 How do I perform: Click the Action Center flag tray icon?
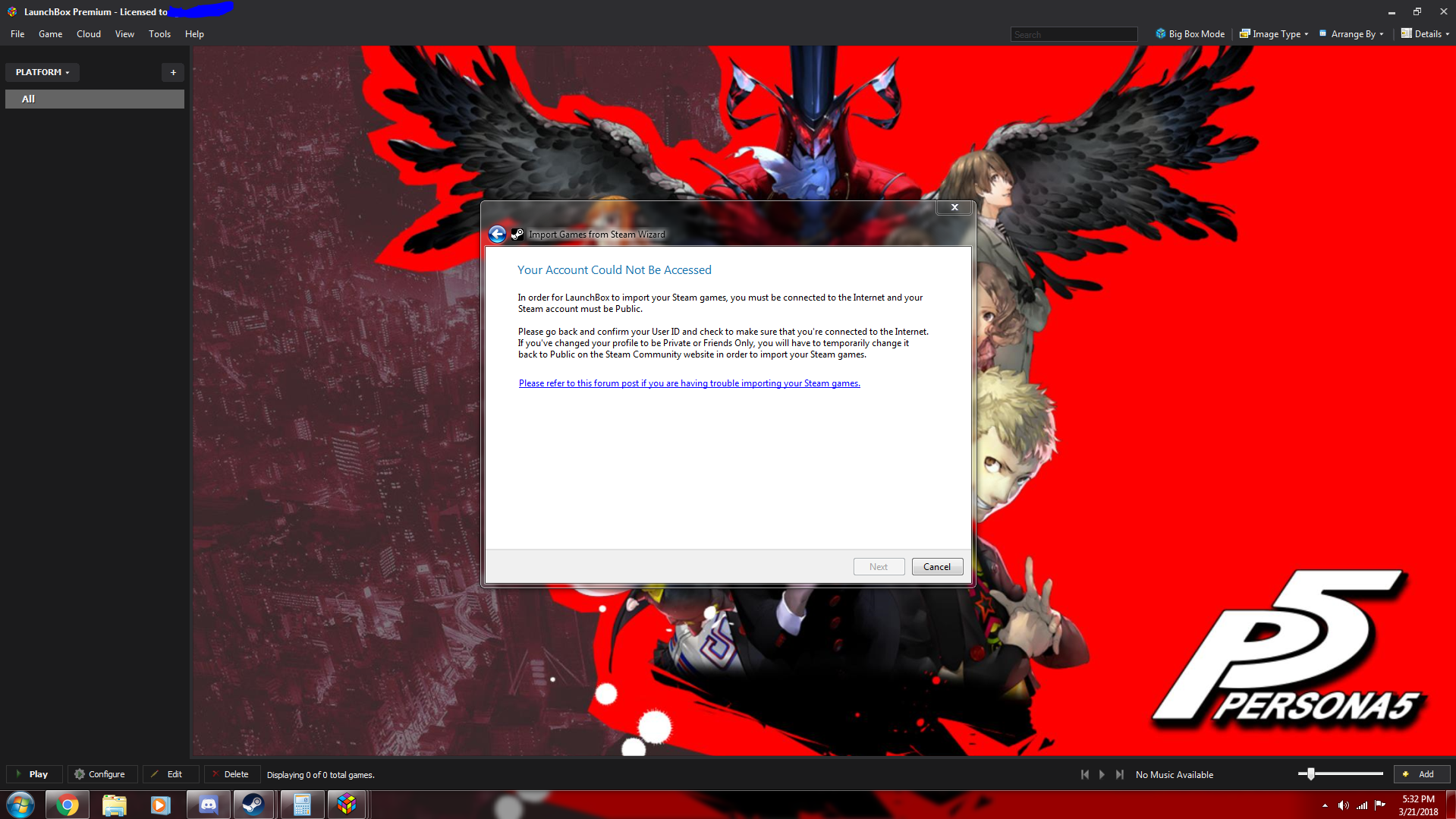[x=1380, y=805]
